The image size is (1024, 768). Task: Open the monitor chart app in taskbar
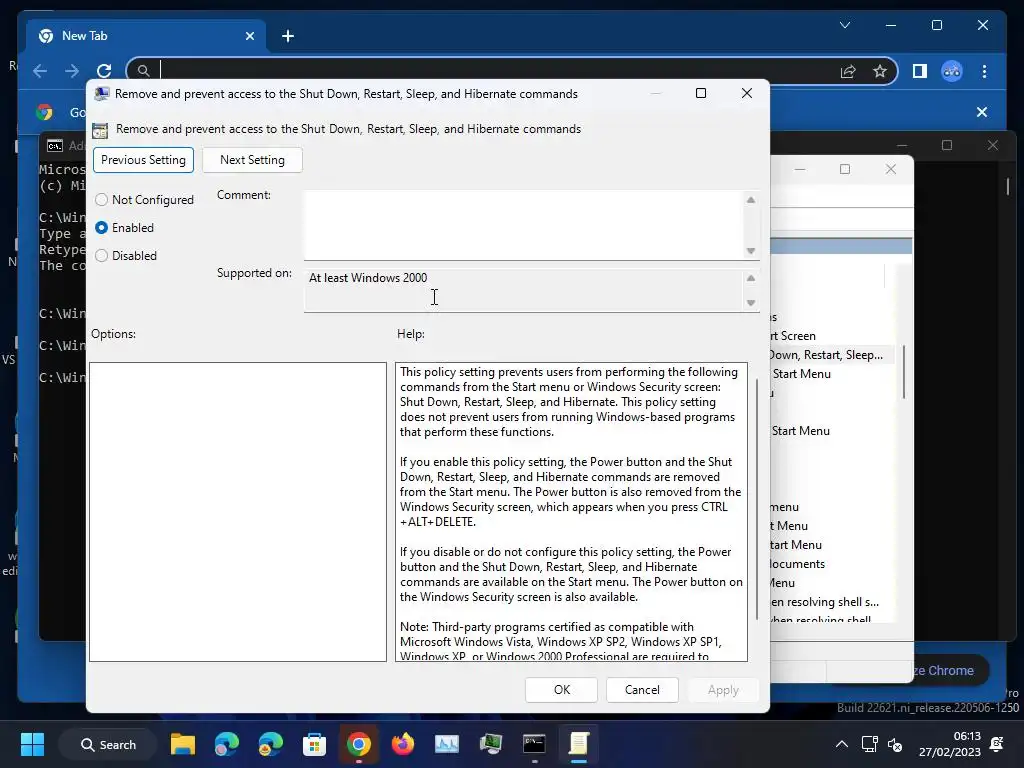(447, 744)
